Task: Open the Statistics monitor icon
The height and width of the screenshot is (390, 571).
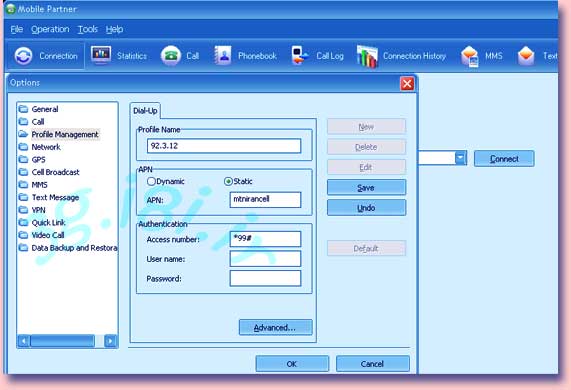Action: (101, 55)
